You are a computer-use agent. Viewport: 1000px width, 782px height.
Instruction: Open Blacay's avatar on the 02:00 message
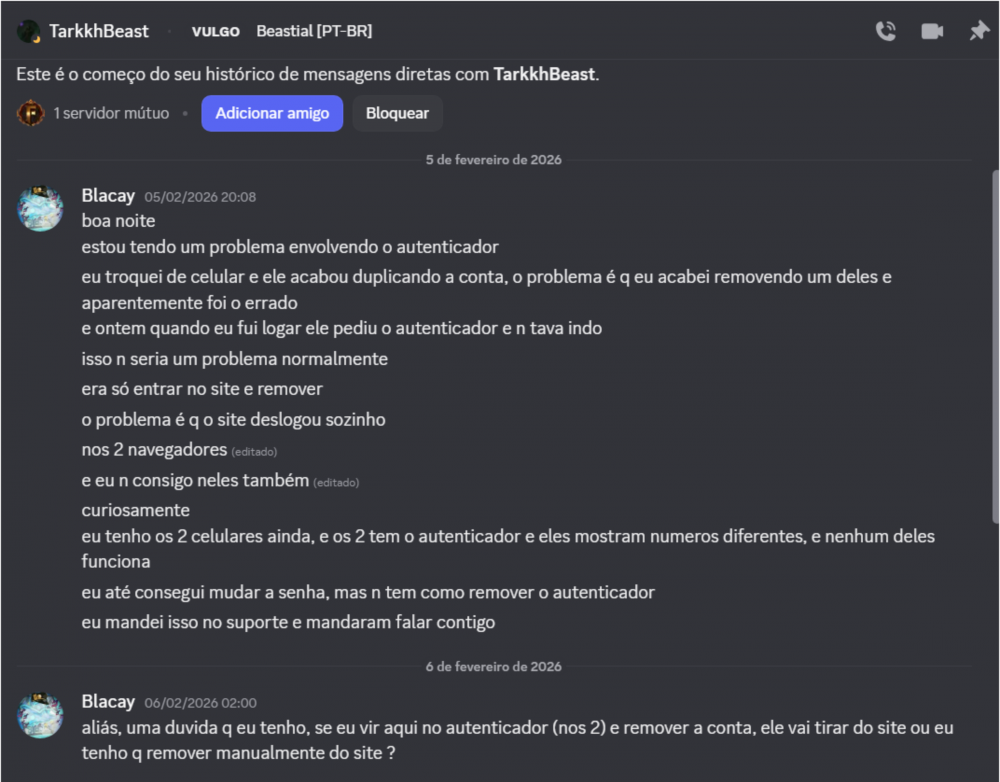coord(40,715)
